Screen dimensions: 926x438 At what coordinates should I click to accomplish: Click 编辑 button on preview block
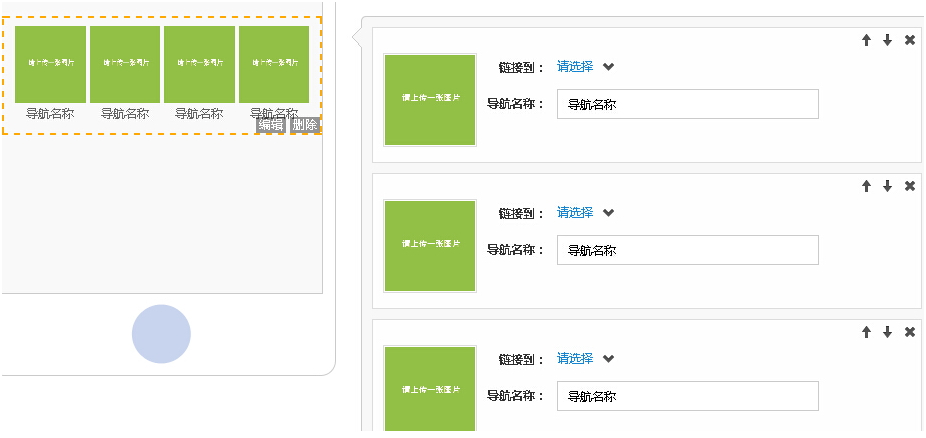[x=271, y=125]
